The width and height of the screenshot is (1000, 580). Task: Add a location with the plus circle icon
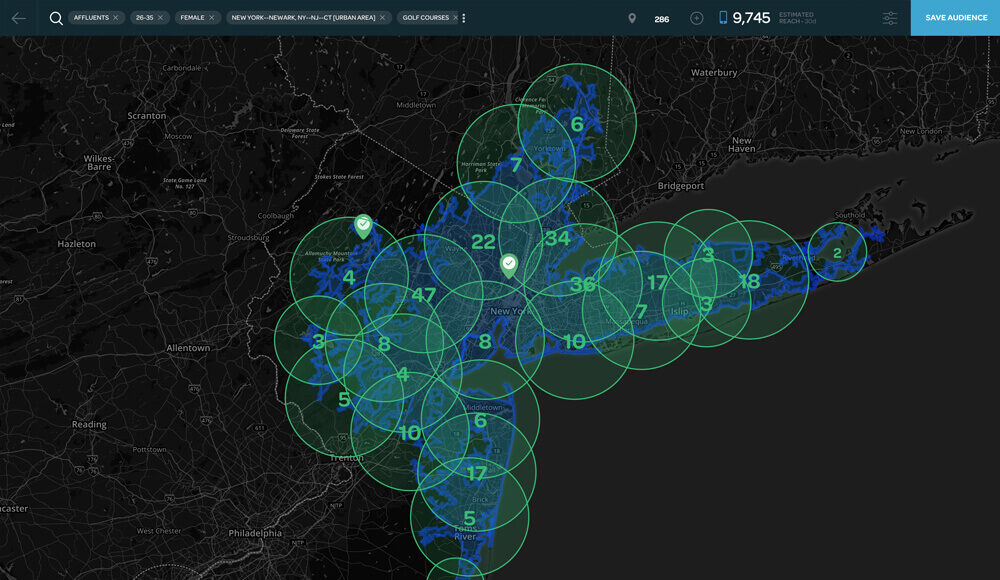click(696, 19)
